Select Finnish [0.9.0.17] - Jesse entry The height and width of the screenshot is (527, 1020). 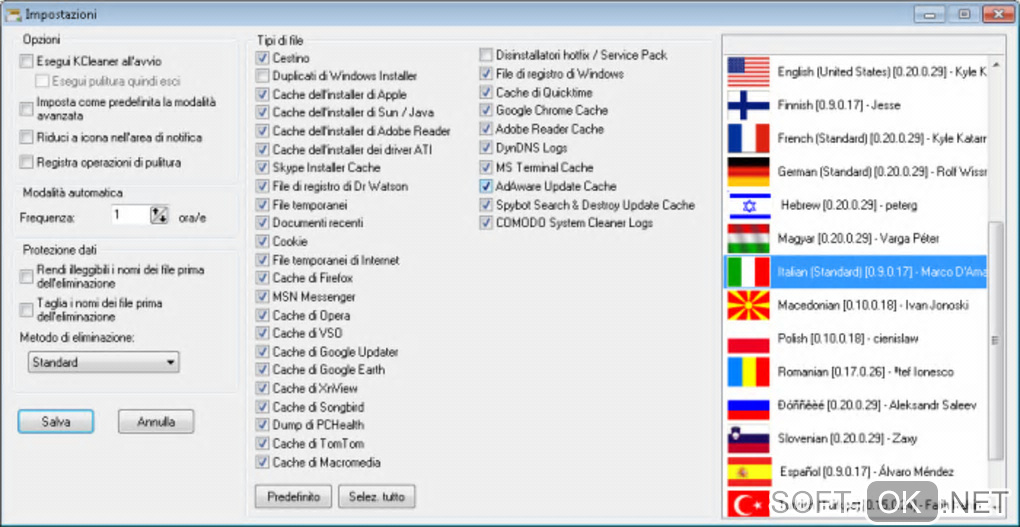839,105
